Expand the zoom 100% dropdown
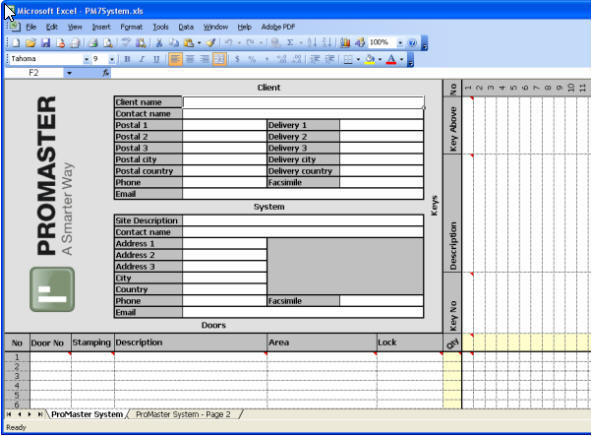Image resolution: width=592 pixels, height=436 pixels. tap(400, 43)
